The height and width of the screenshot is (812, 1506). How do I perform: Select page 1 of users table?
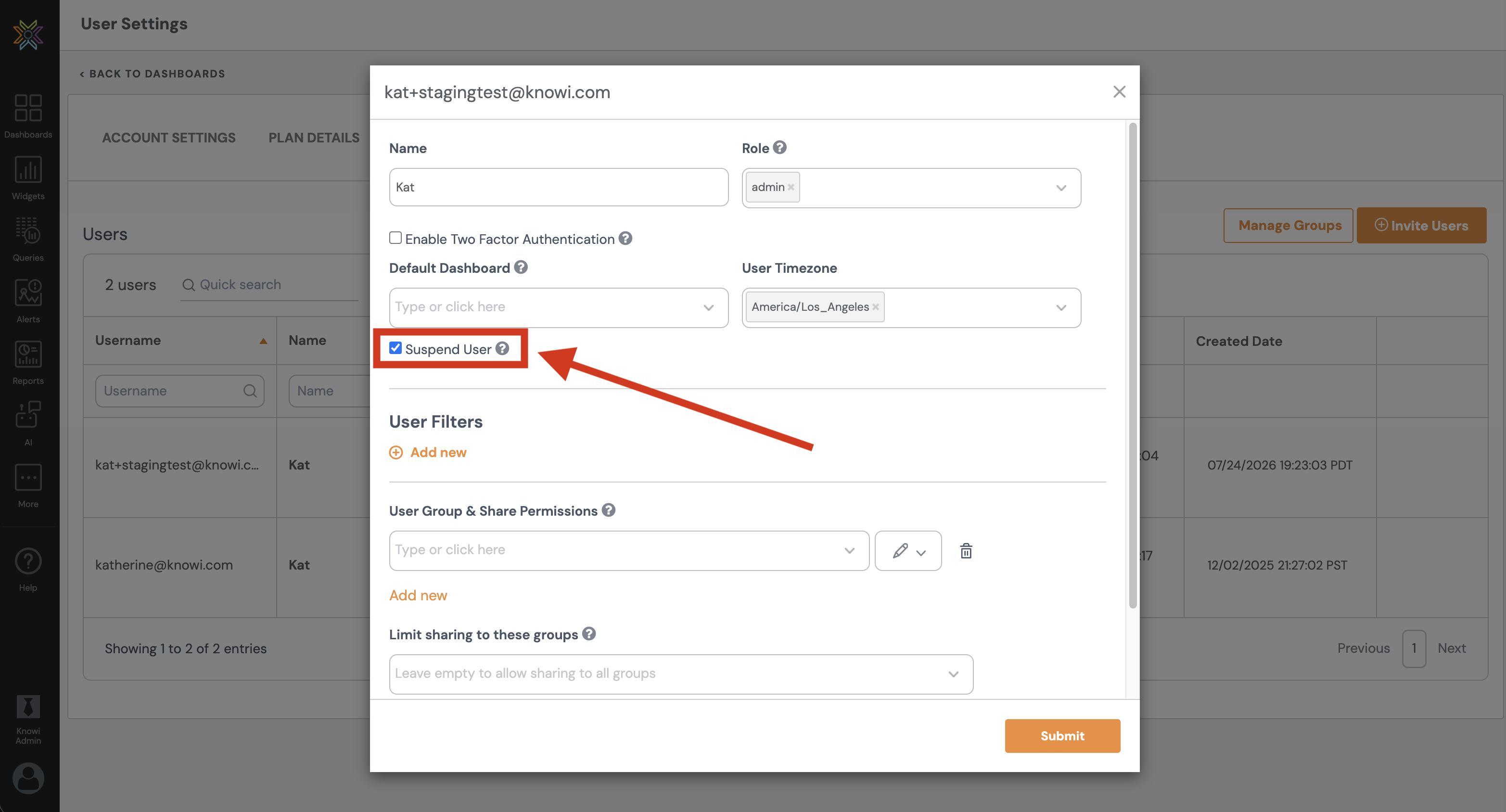pyautogui.click(x=1414, y=649)
